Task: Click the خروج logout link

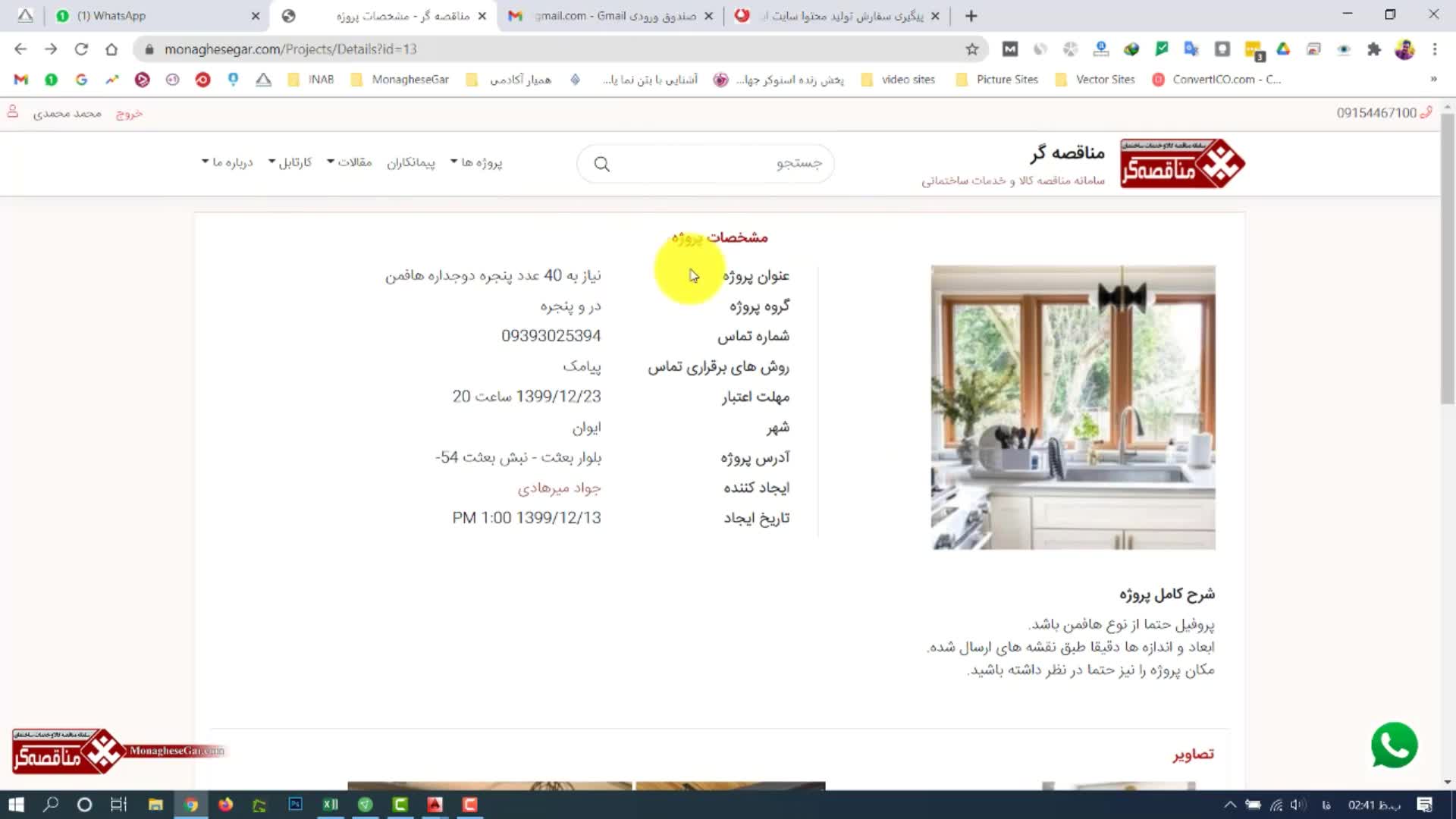Action: point(129,113)
